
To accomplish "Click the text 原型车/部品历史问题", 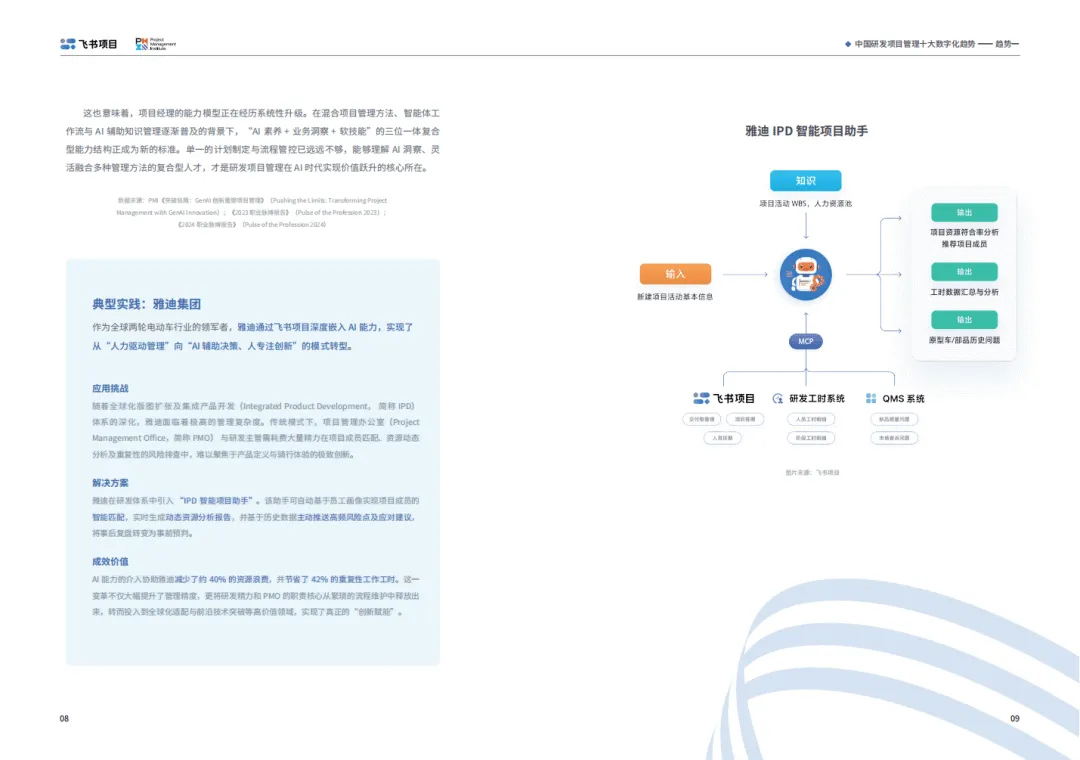I will tap(964, 340).
